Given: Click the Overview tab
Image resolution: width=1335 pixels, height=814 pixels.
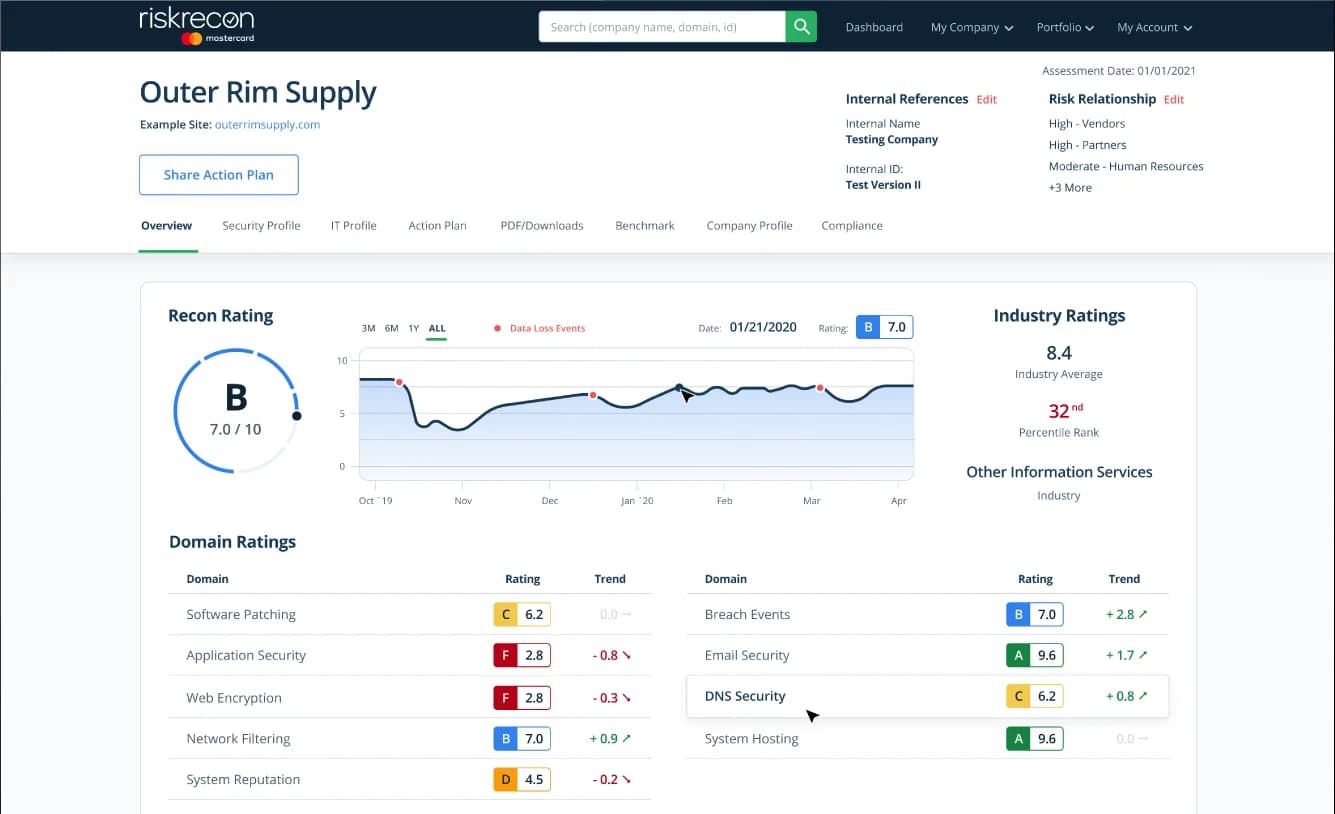Looking at the screenshot, I should click(x=166, y=226).
